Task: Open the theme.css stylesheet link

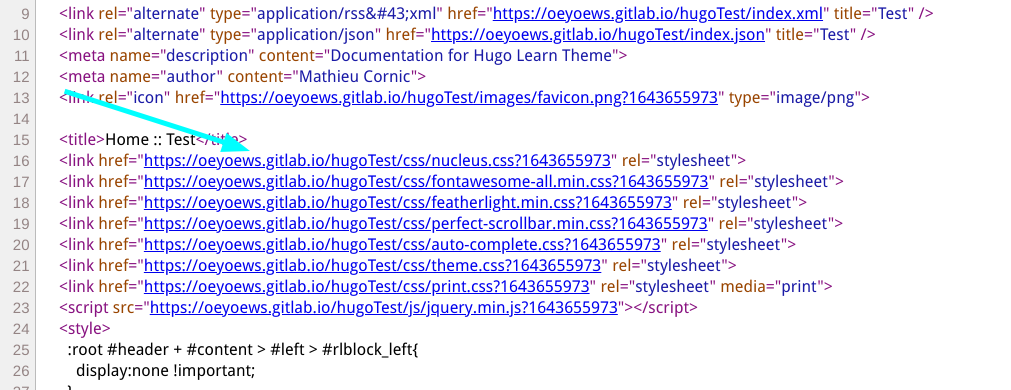Action: point(373,266)
